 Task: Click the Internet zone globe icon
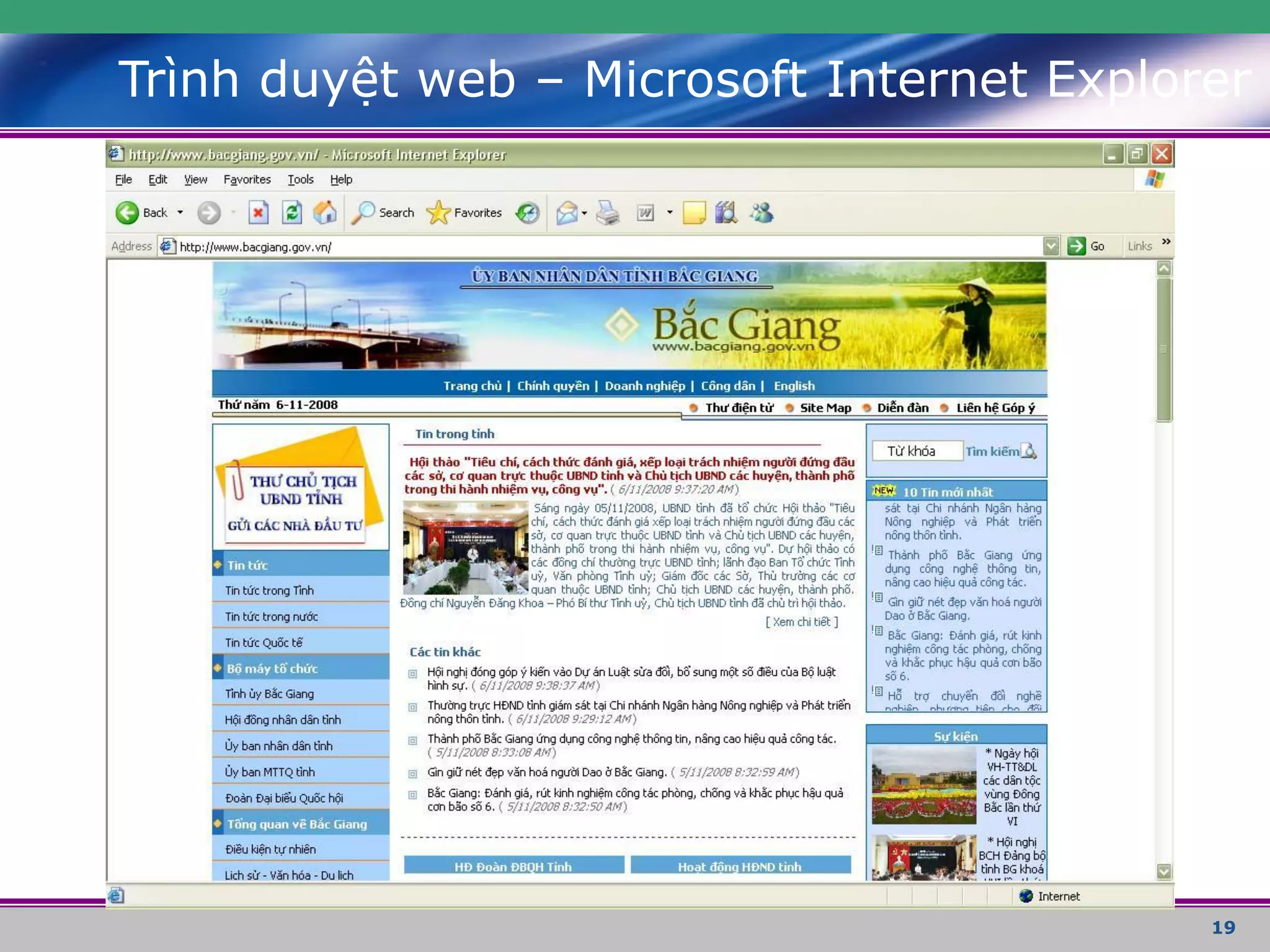pyautogui.click(x=1026, y=896)
